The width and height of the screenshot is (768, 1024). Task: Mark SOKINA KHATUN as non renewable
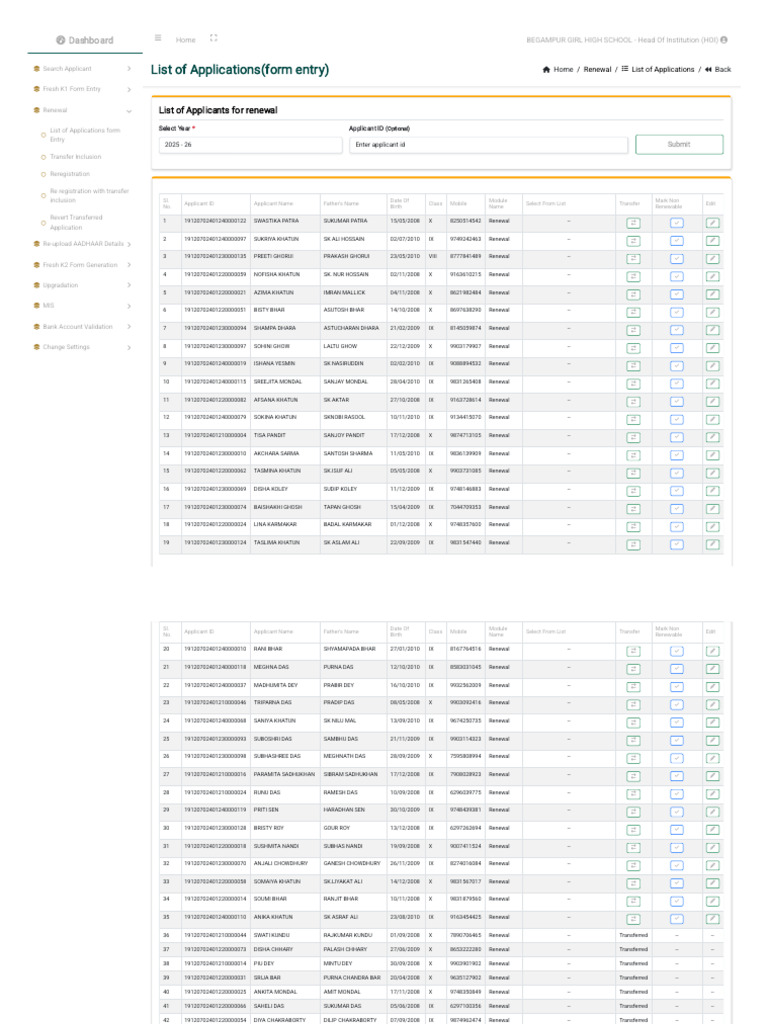coord(677,419)
